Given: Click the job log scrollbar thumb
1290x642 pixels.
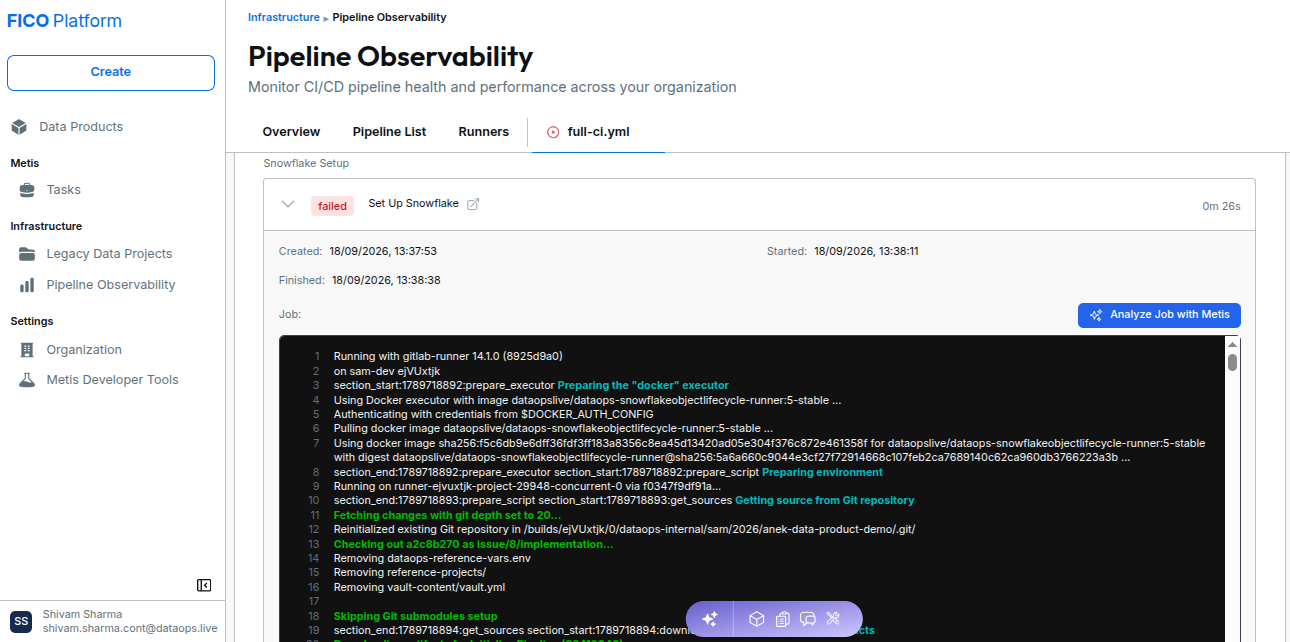Looking at the screenshot, I should [1233, 363].
